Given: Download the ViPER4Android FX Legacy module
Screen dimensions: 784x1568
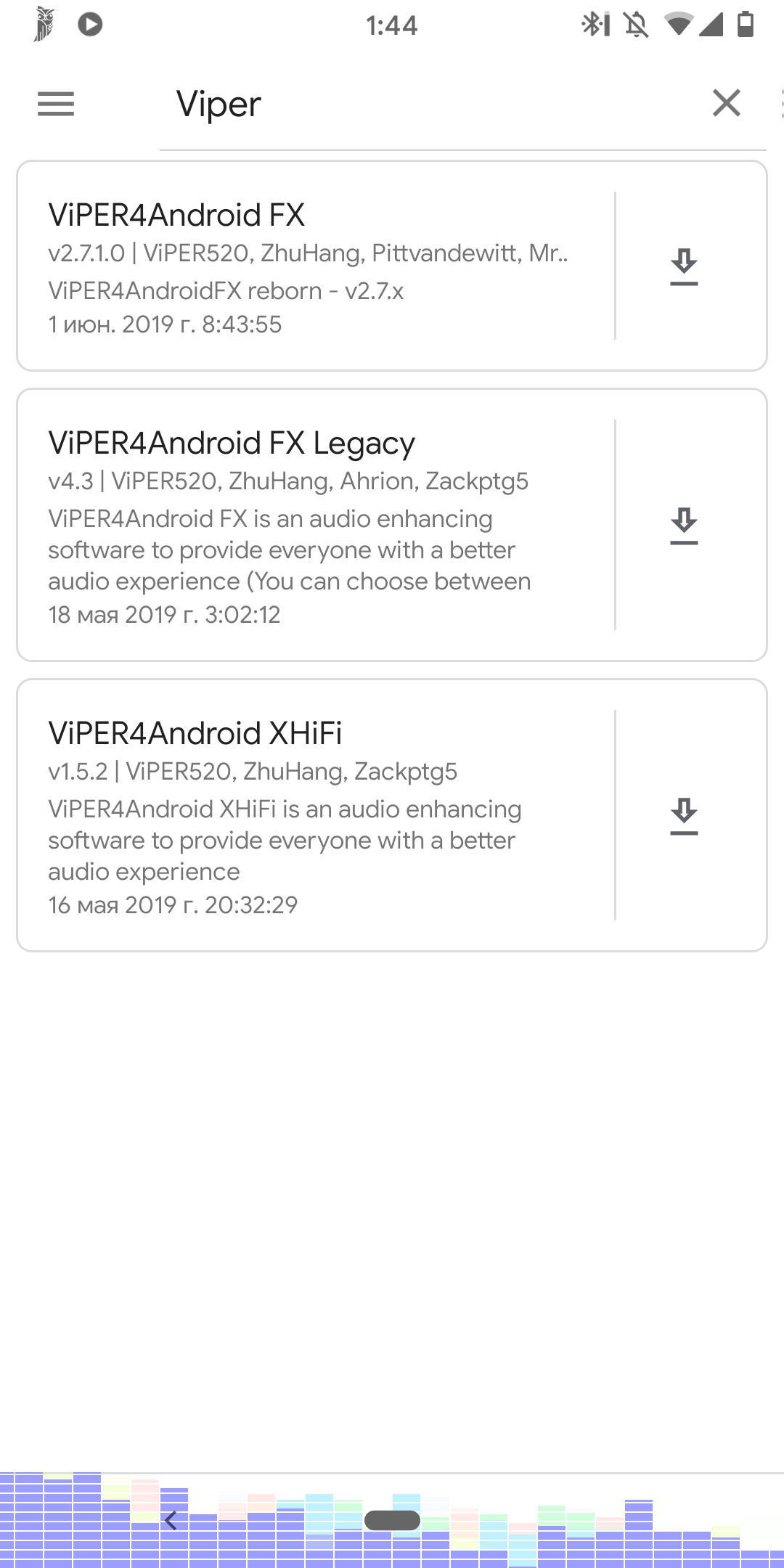Looking at the screenshot, I should coord(684,526).
